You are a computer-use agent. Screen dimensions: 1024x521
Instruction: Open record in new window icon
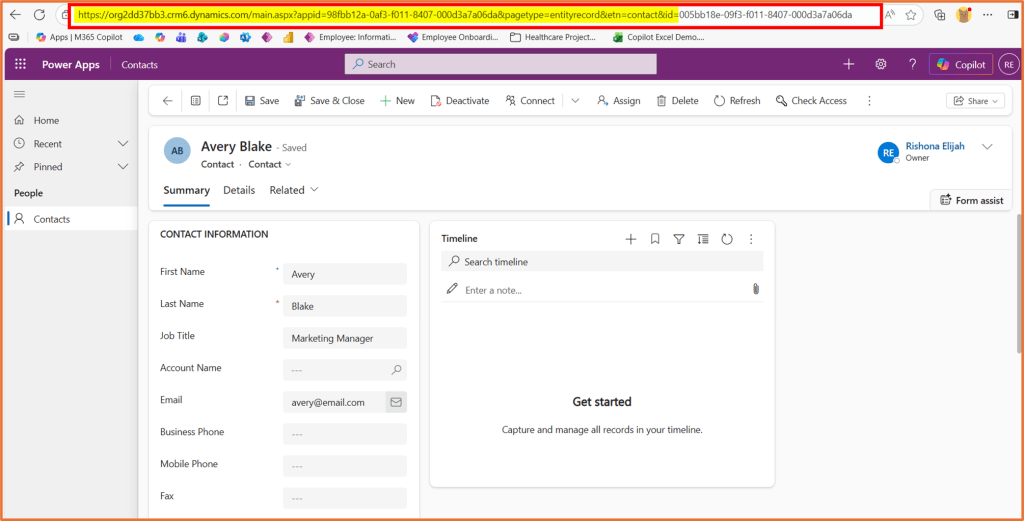click(223, 101)
